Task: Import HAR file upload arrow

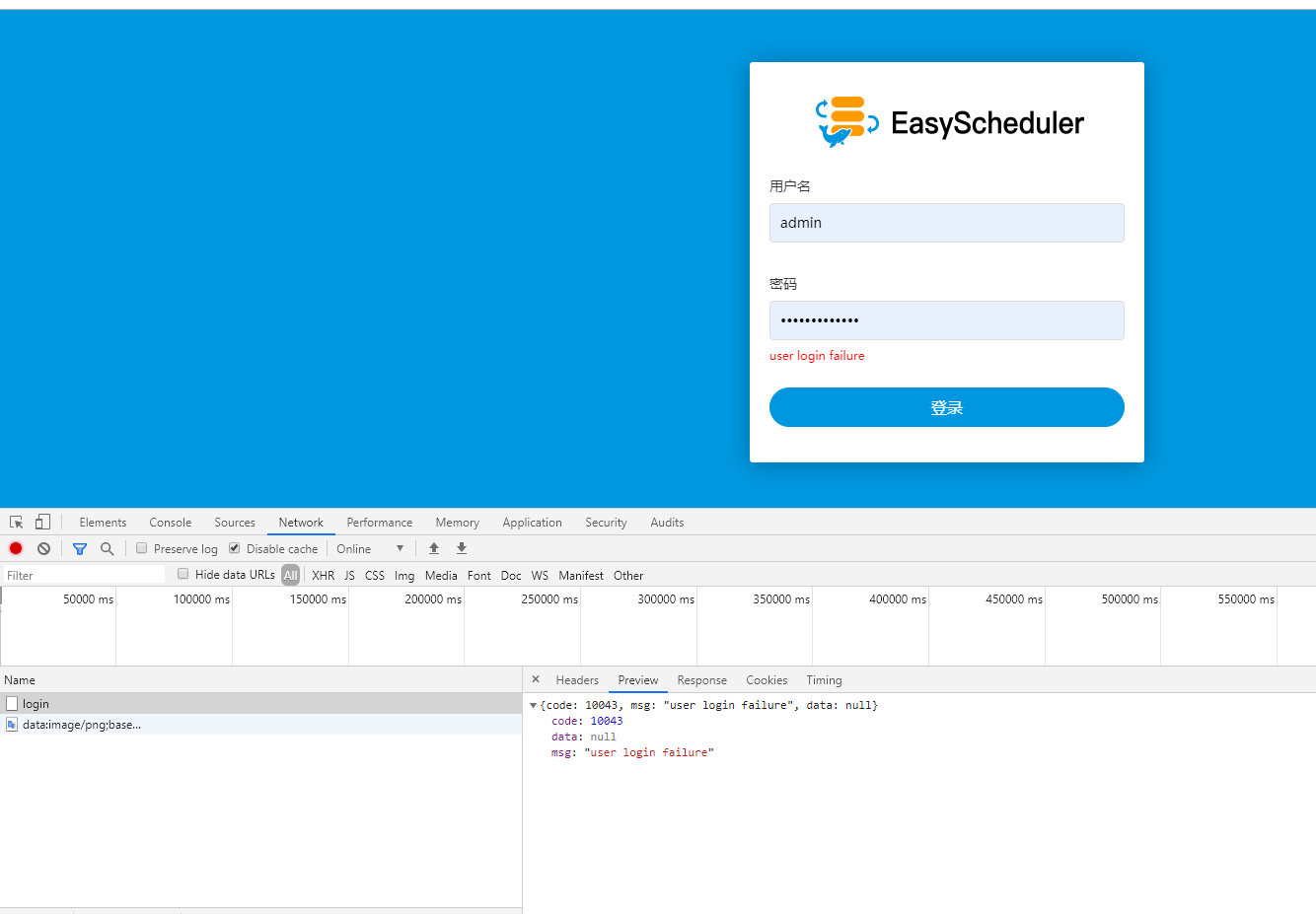Action: coord(434,548)
